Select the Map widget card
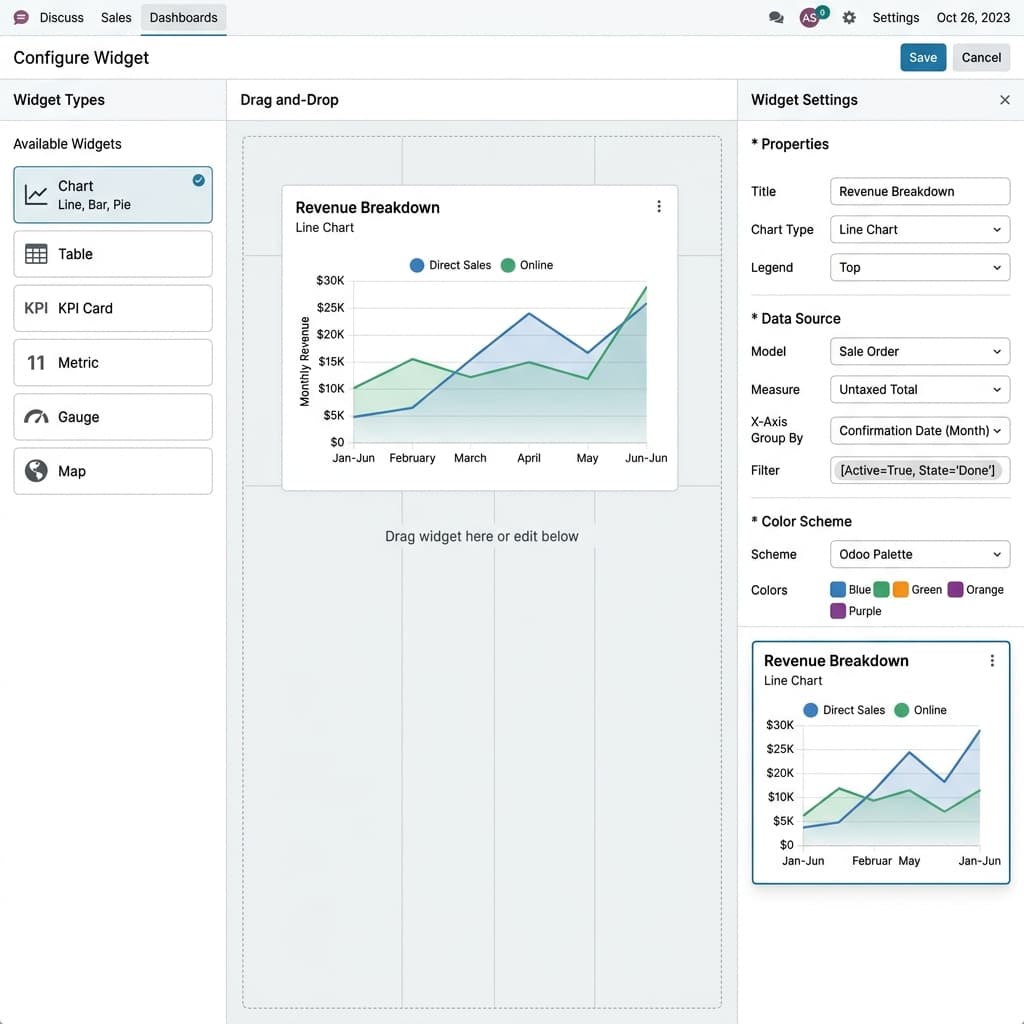The height and width of the screenshot is (1024, 1024). coord(113,471)
